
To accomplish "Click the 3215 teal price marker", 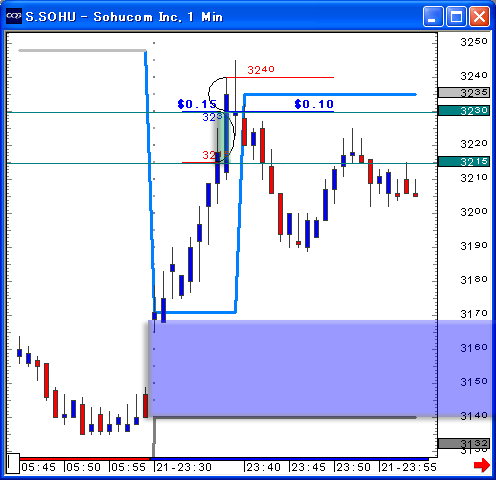I will click(464, 162).
